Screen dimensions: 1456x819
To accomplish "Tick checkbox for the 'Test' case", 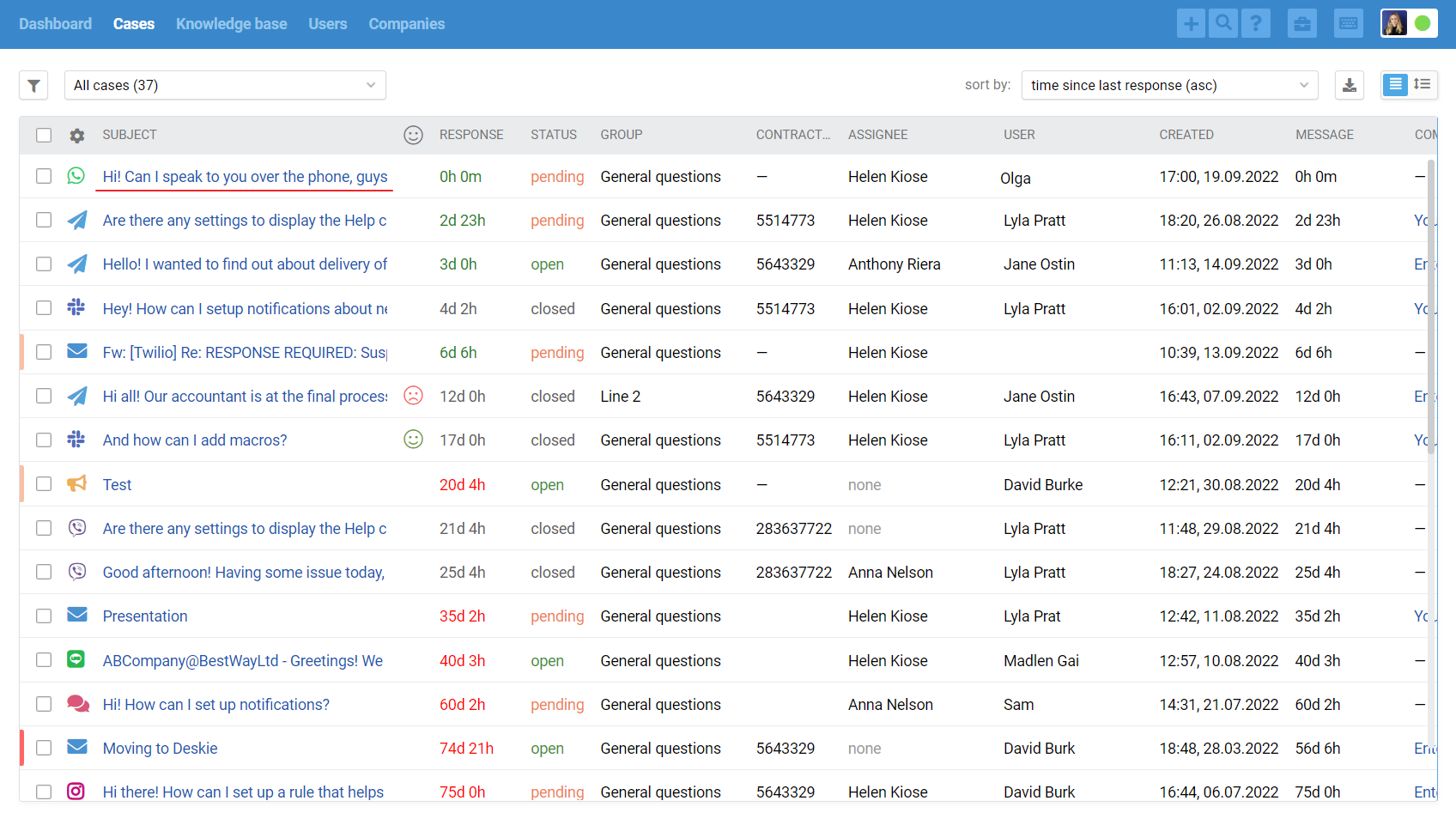I will pyautogui.click(x=44, y=484).
